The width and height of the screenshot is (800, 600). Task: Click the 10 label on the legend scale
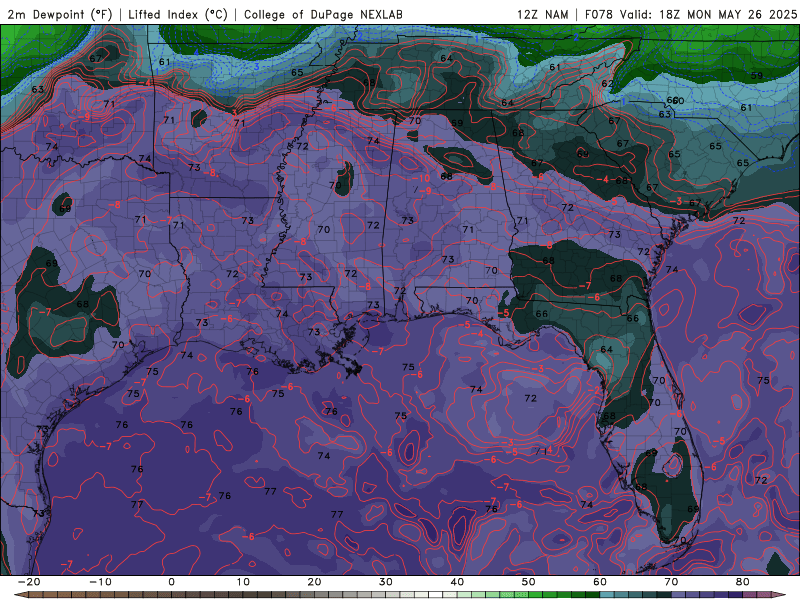pos(243,582)
